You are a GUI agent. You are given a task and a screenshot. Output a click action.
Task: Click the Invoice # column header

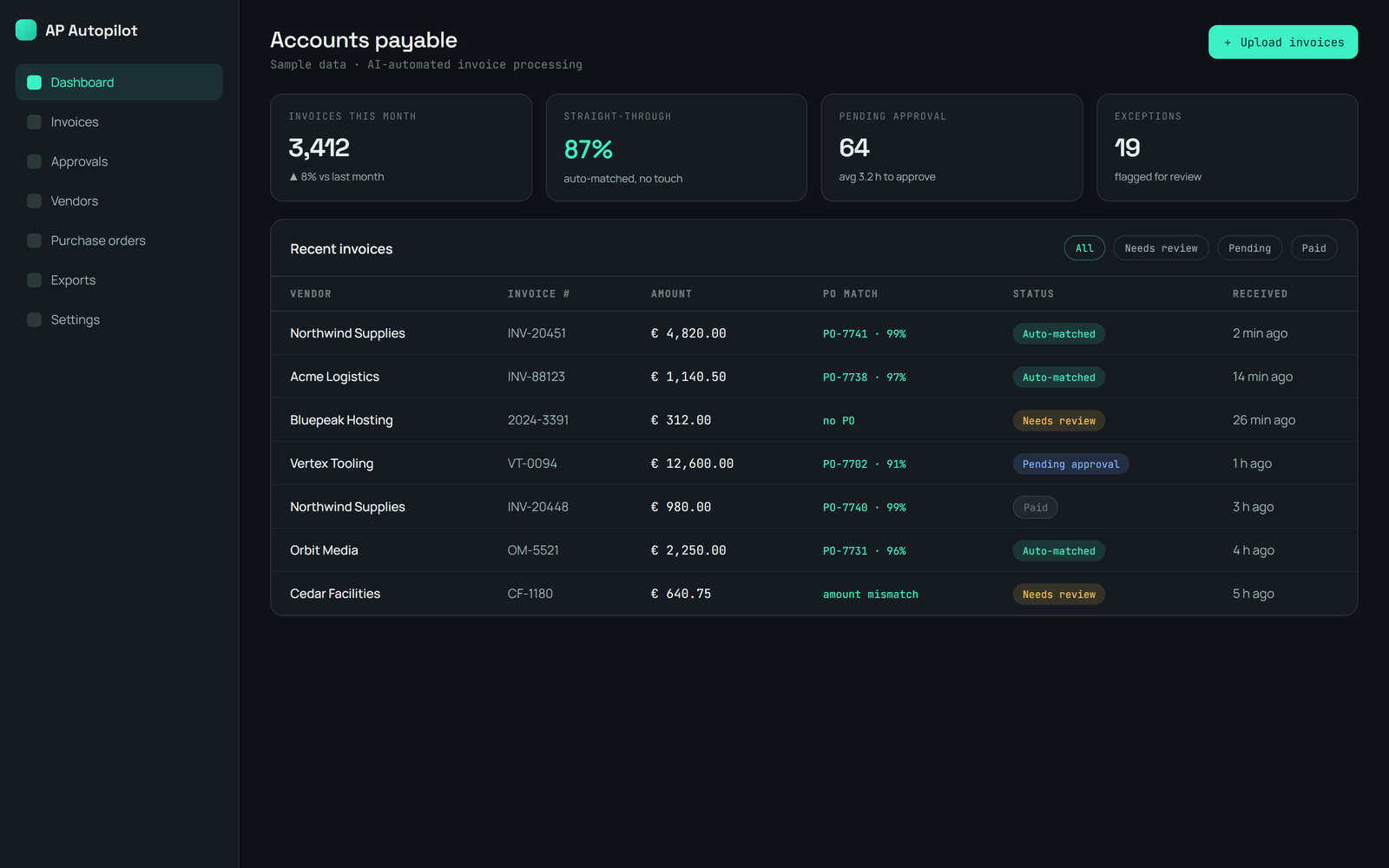click(538, 294)
